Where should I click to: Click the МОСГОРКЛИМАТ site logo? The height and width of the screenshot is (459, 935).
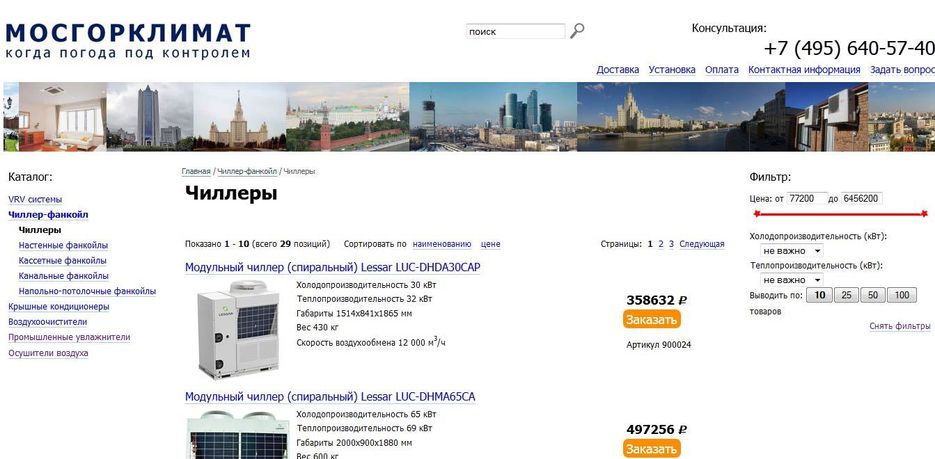(x=128, y=41)
